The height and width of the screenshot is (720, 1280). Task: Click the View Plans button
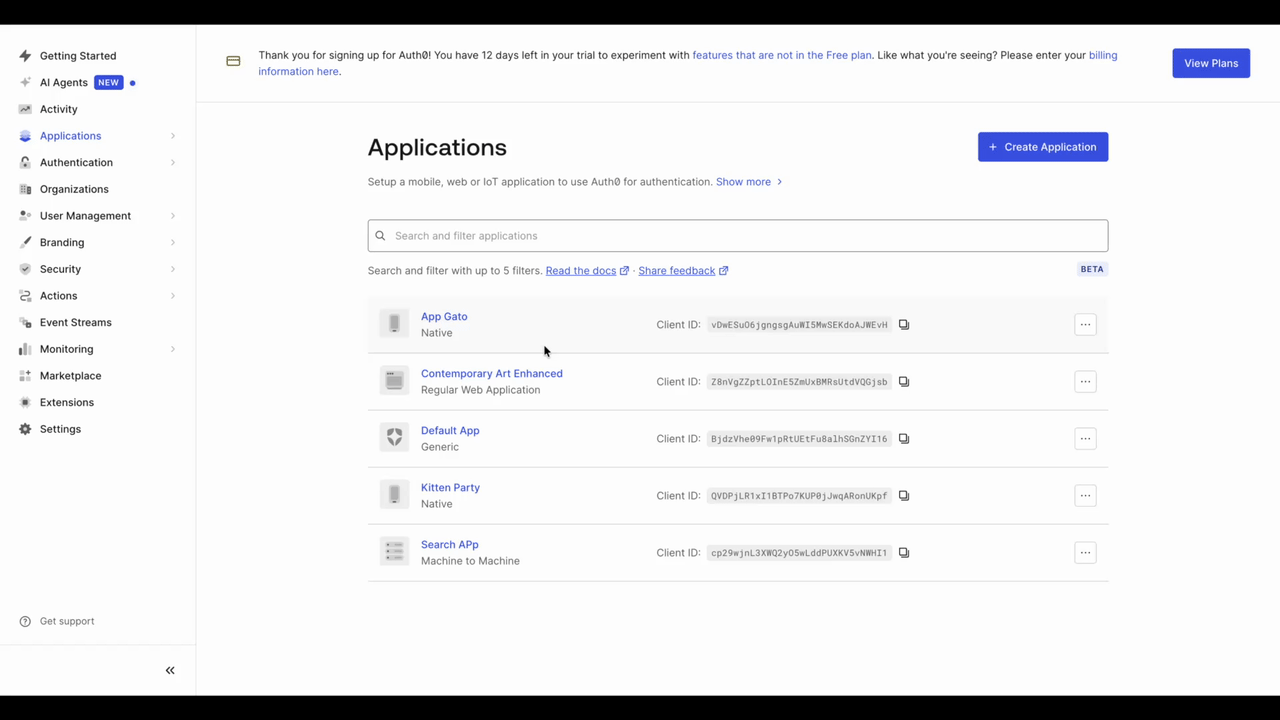point(1211,63)
